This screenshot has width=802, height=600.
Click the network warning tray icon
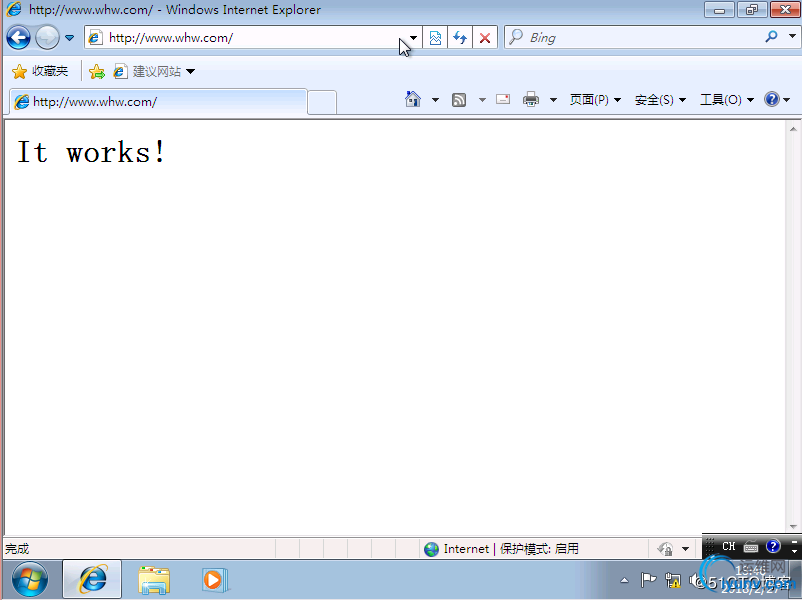point(673,581)
